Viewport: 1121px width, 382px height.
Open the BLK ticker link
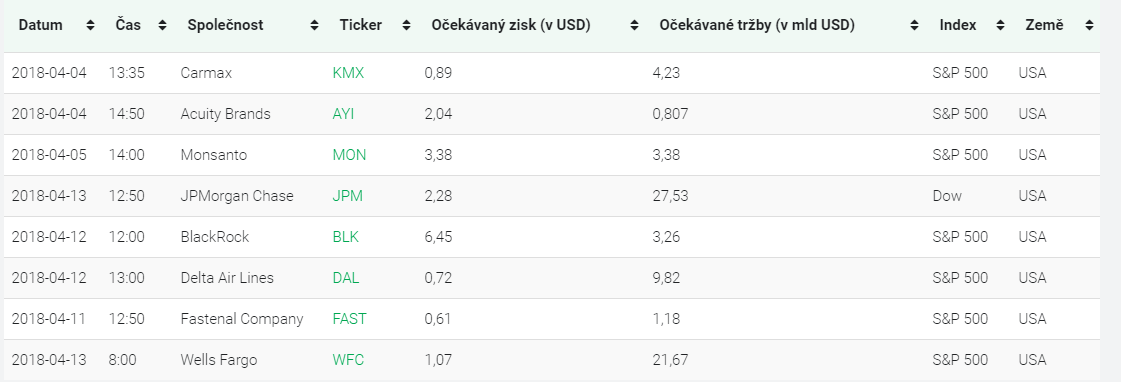[345, 237]
